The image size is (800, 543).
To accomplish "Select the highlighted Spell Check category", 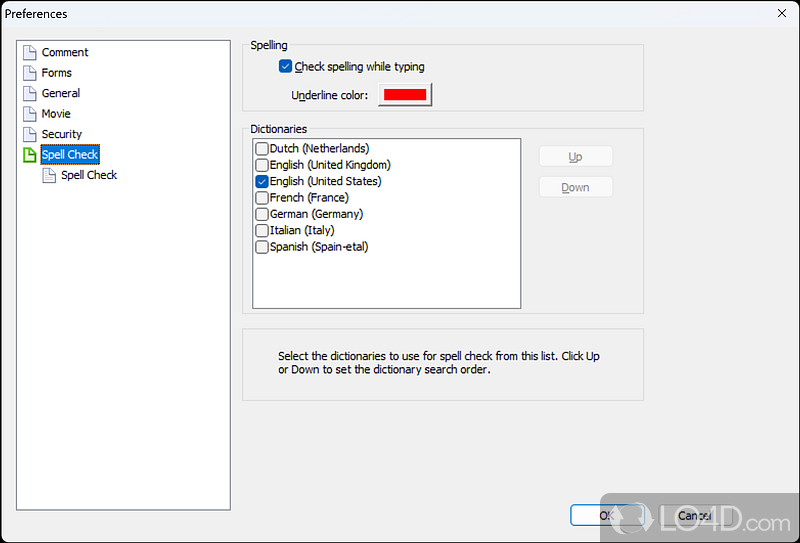I will [70, 155].
